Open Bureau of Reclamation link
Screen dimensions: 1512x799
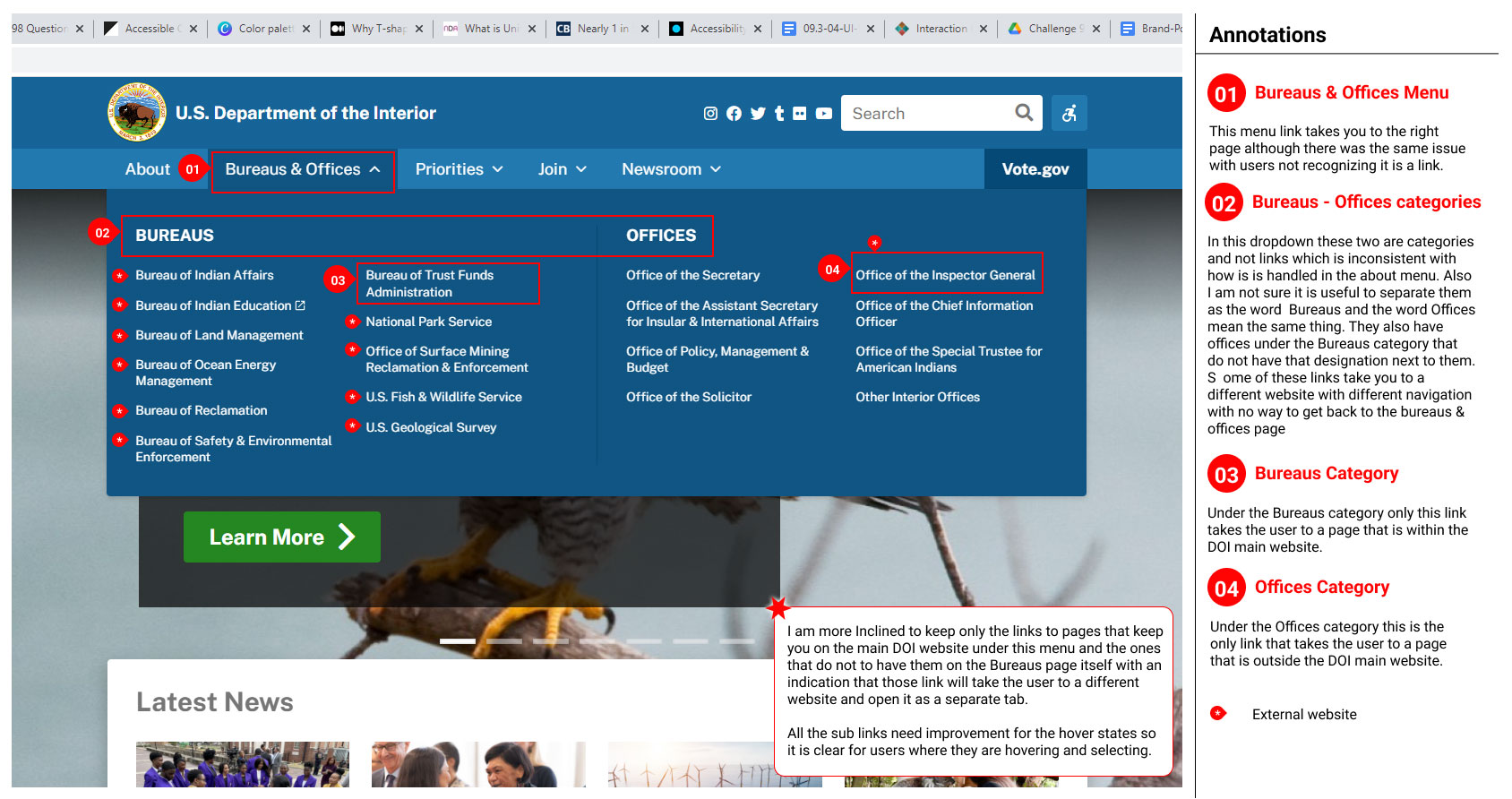202,410
